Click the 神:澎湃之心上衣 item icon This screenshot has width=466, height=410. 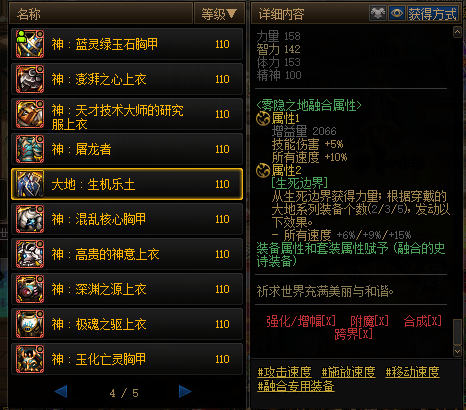coord(30,79)
